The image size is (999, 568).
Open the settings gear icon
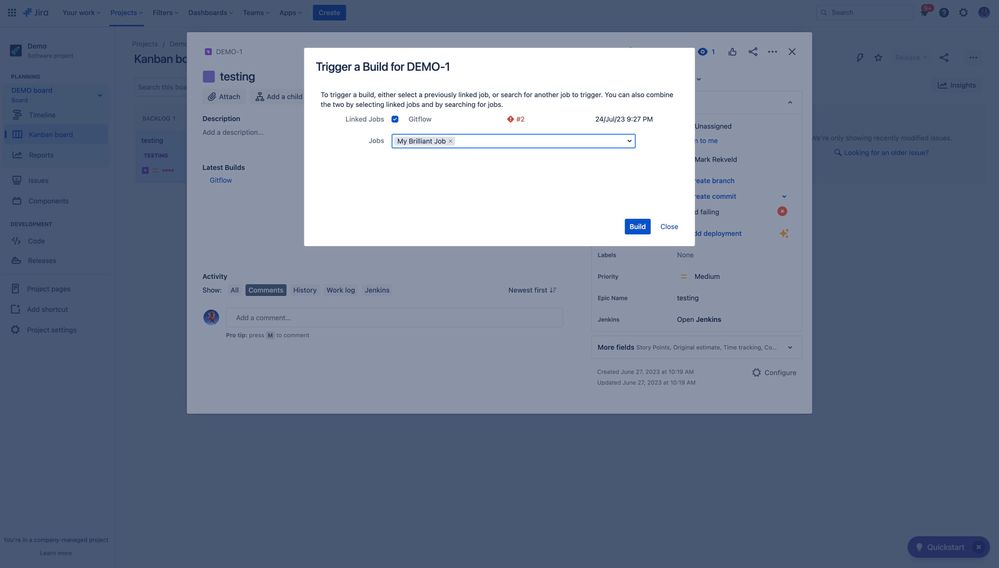pyautogui.click(x=963, y=13)
